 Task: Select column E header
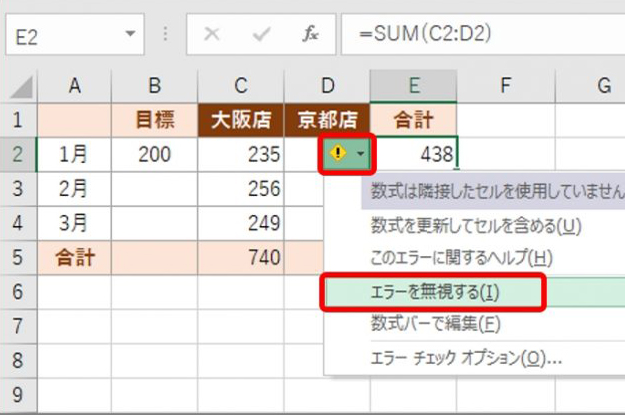tap(414, 86)
